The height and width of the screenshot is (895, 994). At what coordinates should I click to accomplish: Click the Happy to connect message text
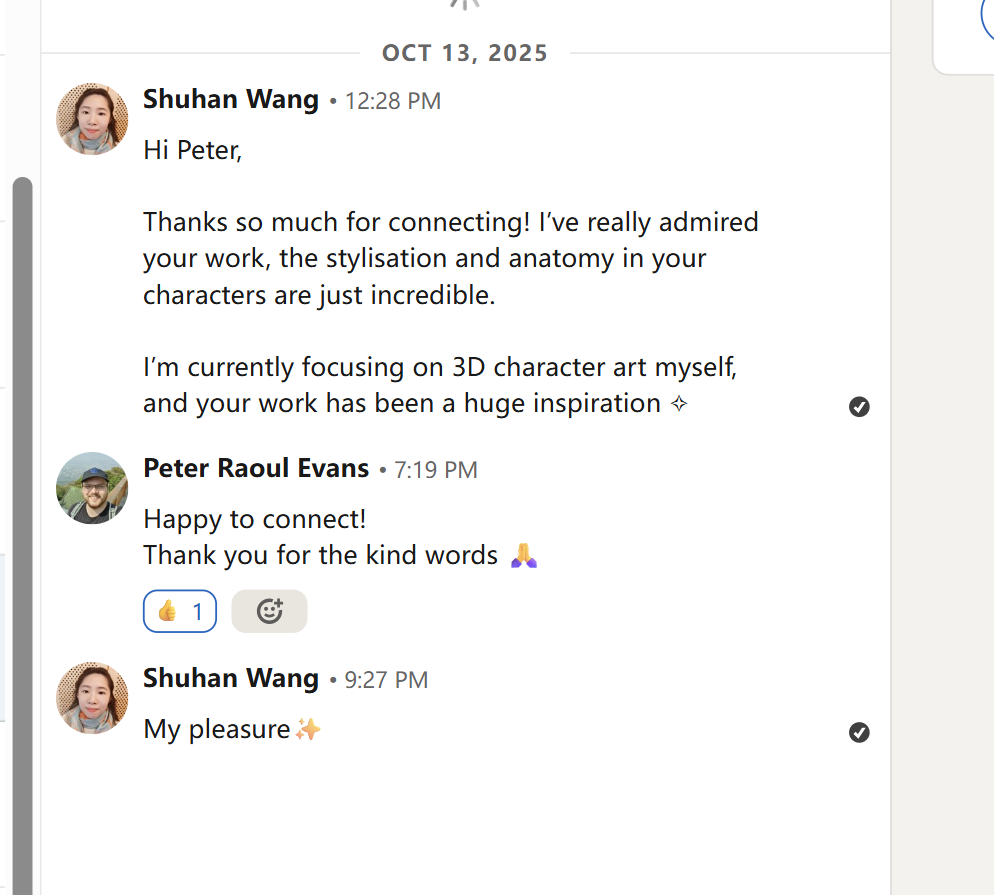coord(255,519)
